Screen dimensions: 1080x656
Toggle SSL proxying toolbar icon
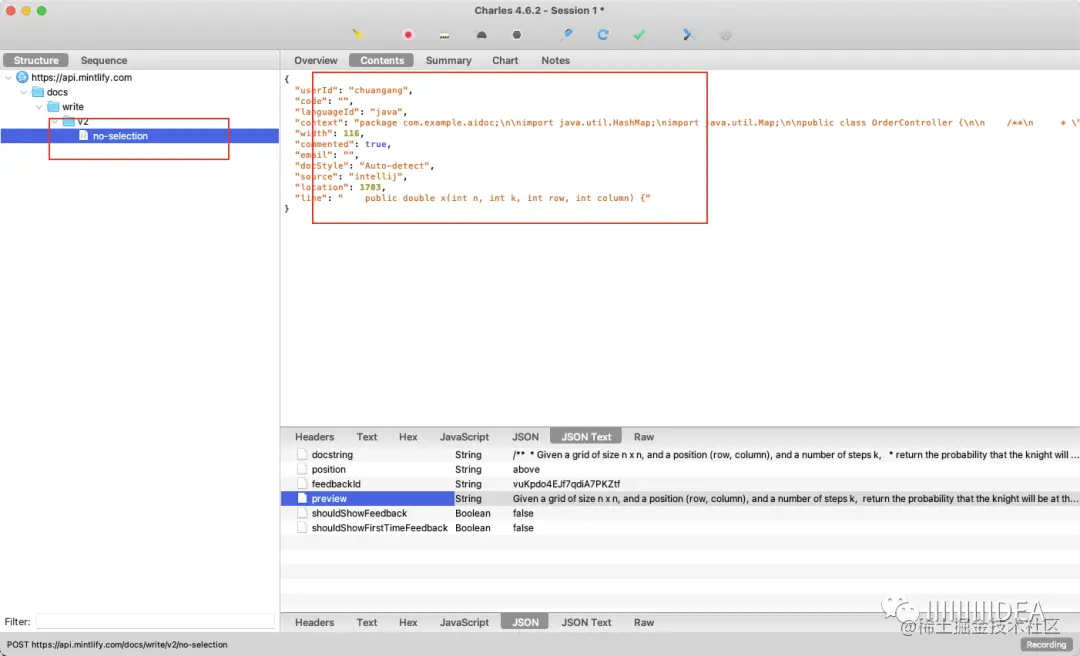pyautogui.click(x=444, y=34)
